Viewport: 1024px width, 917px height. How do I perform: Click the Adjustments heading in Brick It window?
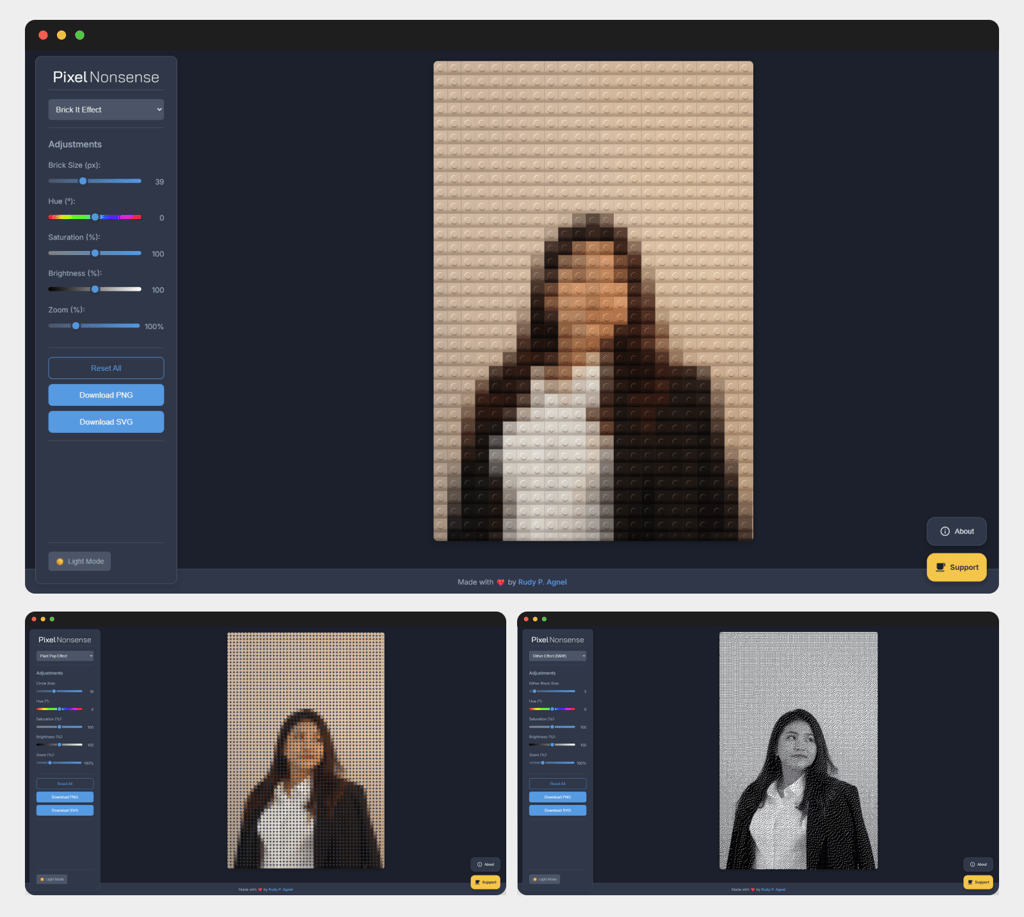[75, 144]
